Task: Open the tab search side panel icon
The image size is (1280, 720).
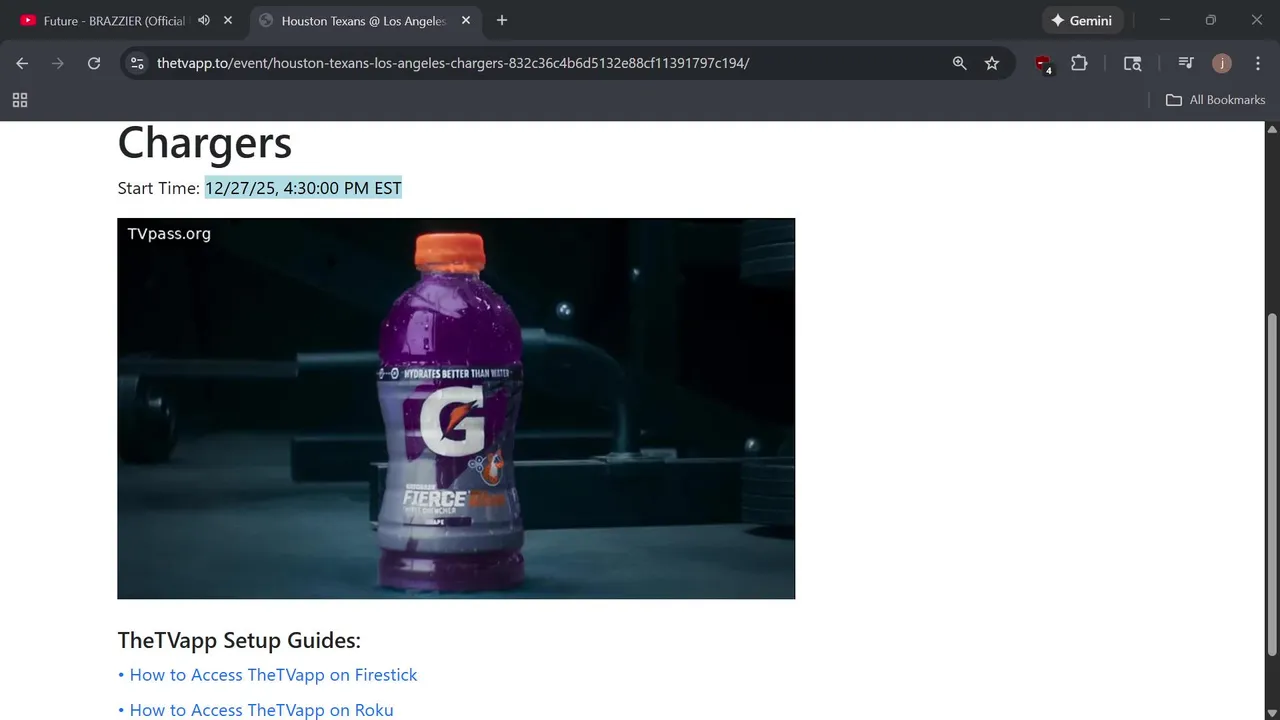Action: click(1132, 63)
